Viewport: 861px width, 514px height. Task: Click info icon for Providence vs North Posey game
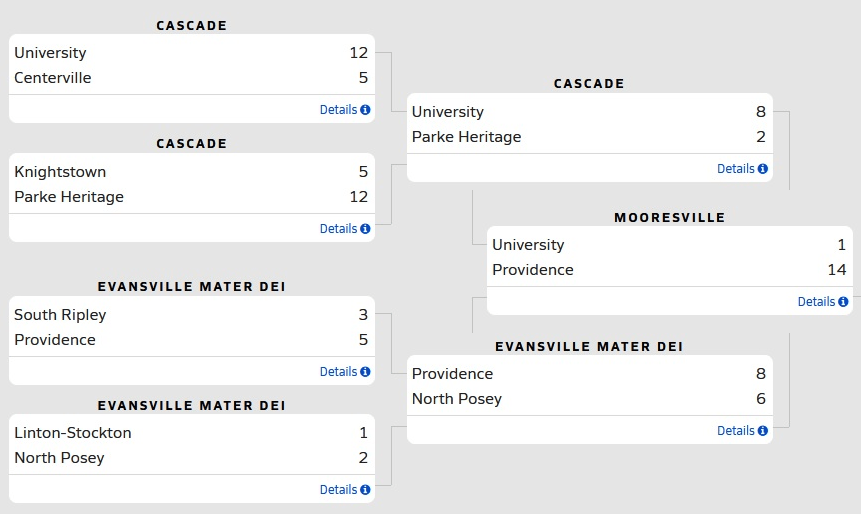(763, 431)
